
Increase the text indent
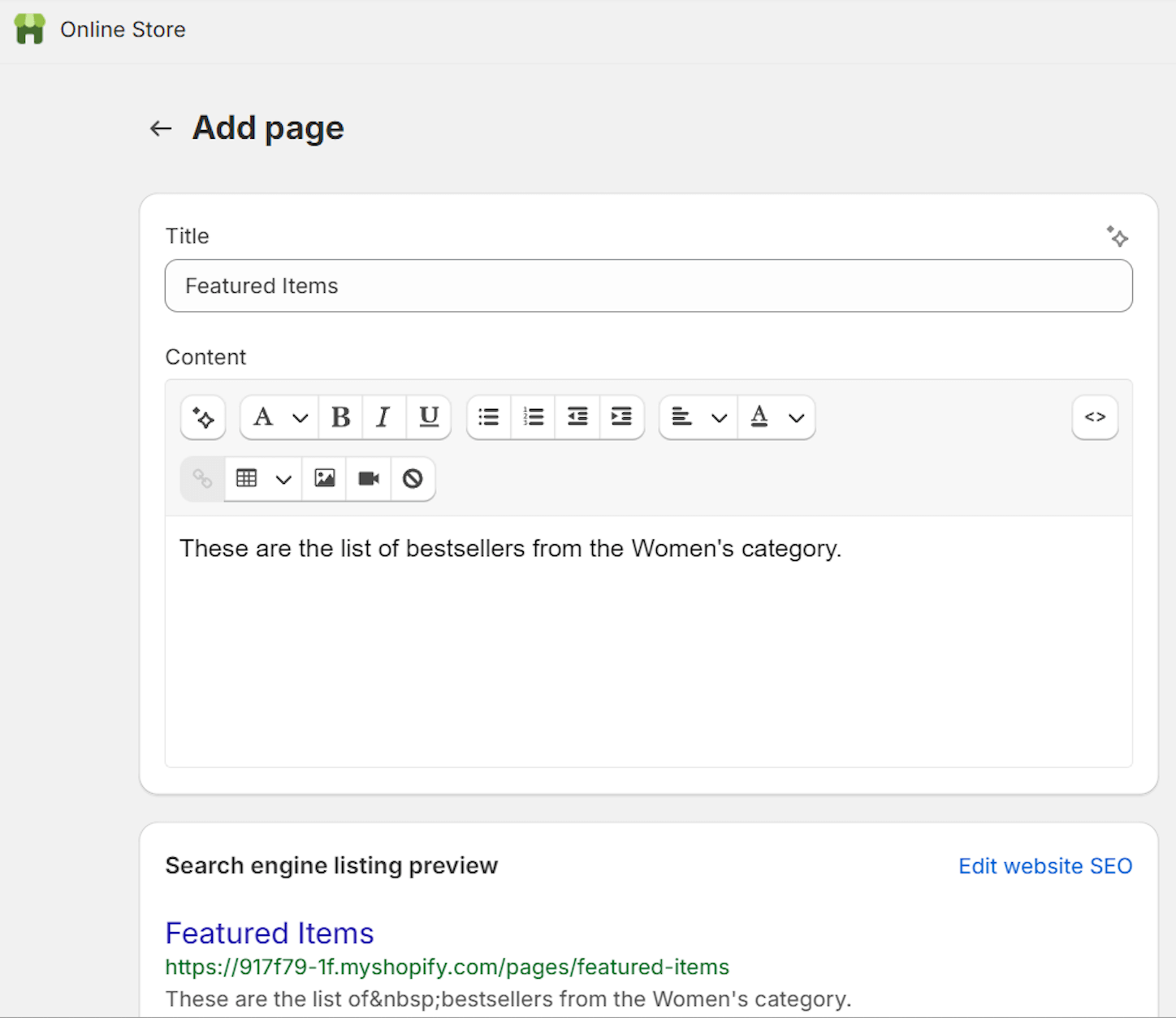point(622,417)
